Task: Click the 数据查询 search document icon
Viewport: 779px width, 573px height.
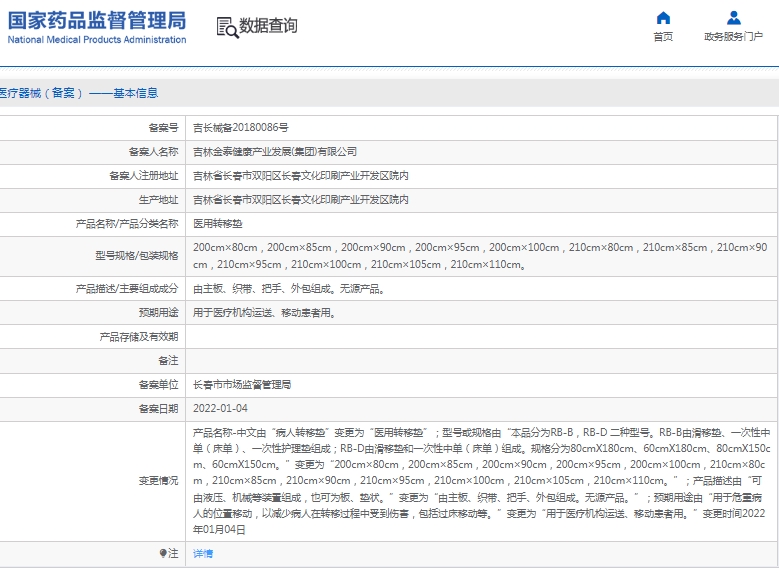Action: coord(227,27)
